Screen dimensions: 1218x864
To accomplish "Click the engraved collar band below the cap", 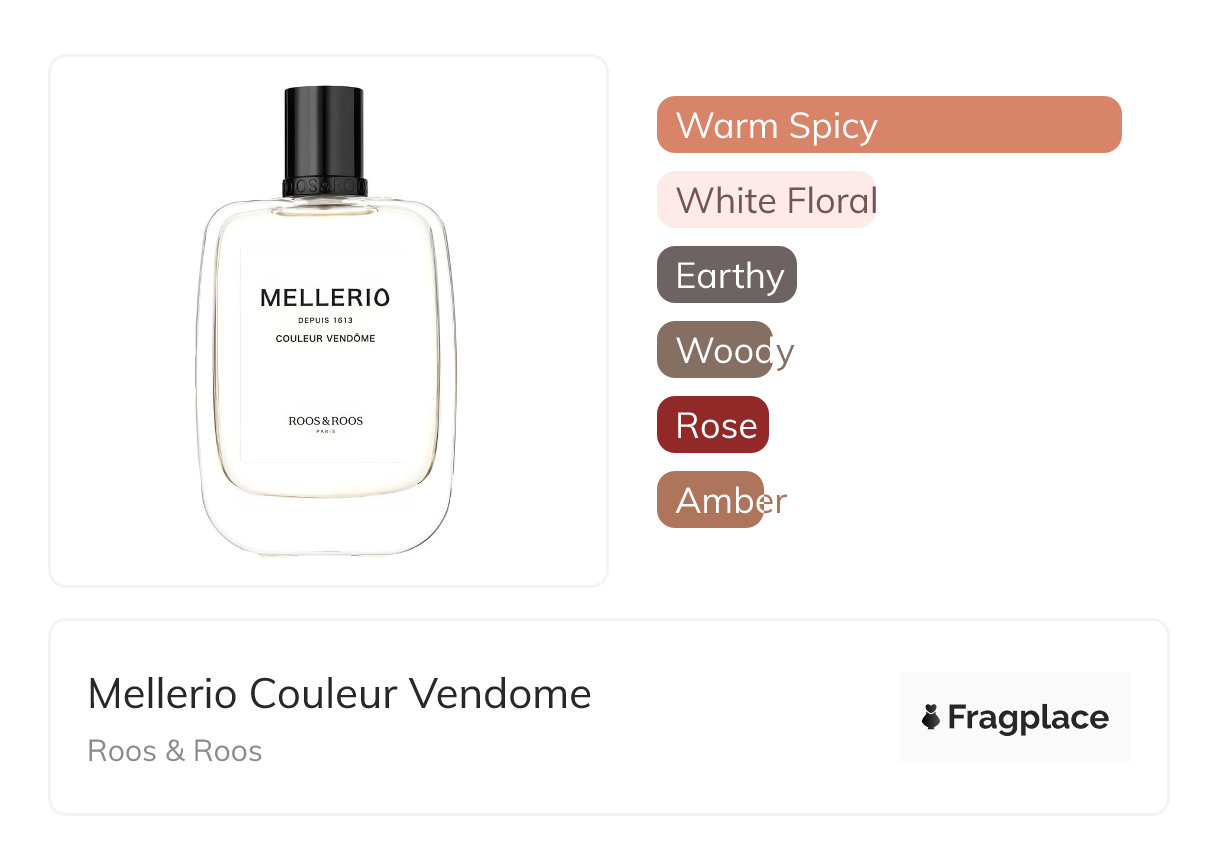I will point(325,186).
